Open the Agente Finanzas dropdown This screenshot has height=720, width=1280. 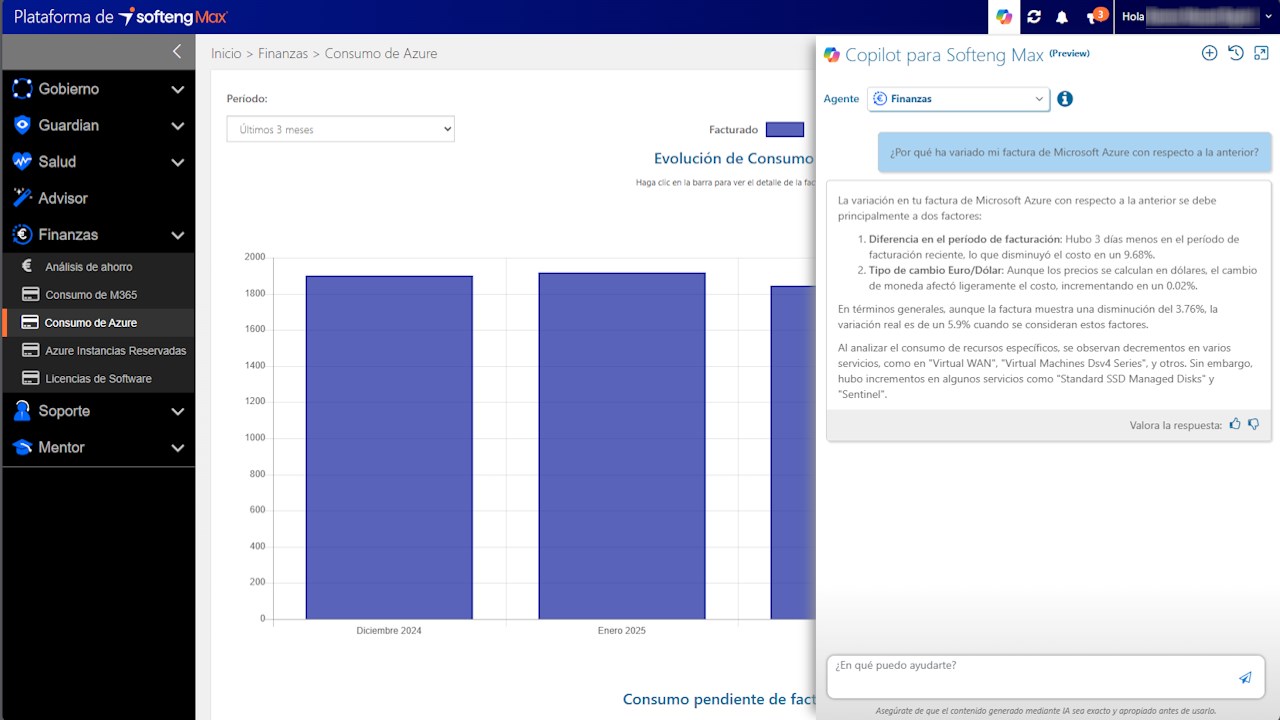coord(958,99)
